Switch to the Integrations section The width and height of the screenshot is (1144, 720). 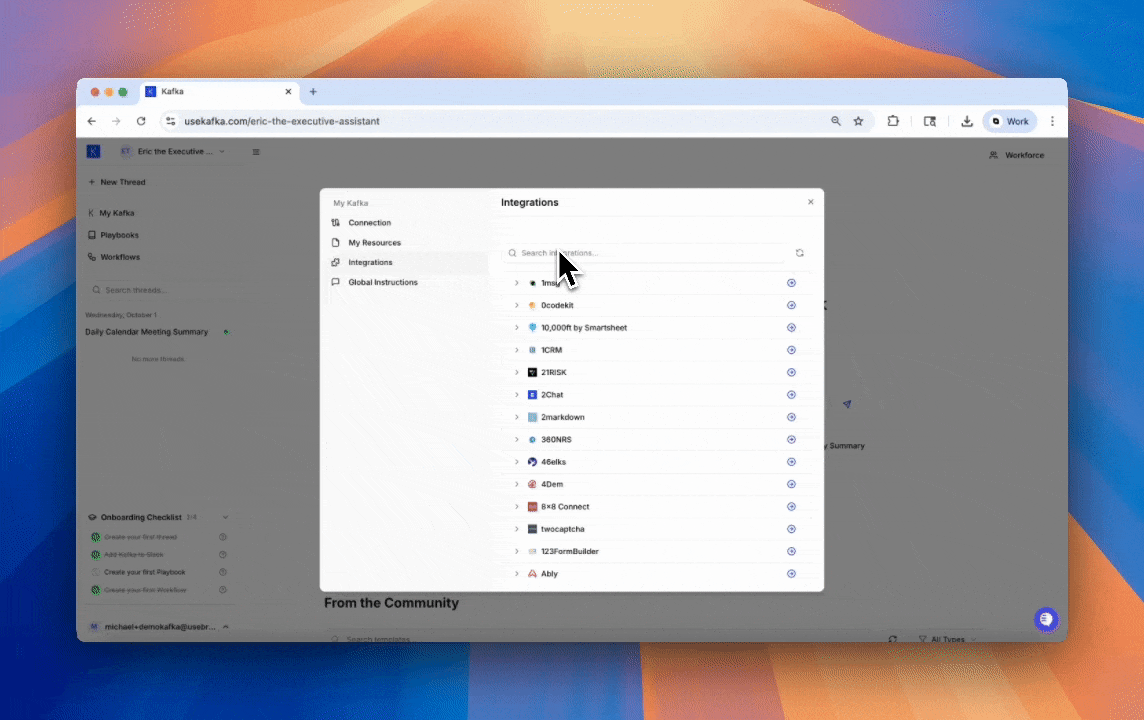point(370,262)
